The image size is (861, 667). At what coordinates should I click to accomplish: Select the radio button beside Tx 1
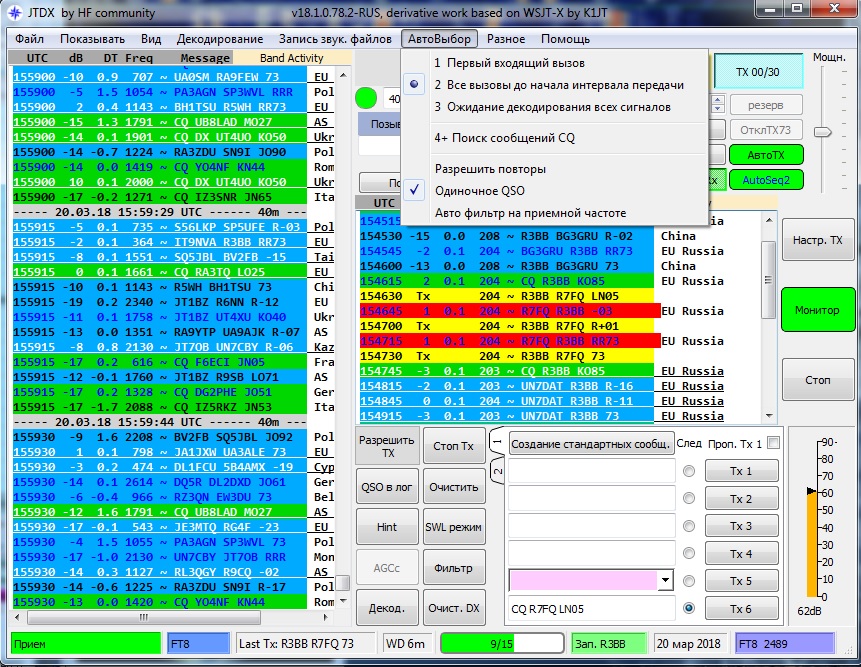[689, 471]
